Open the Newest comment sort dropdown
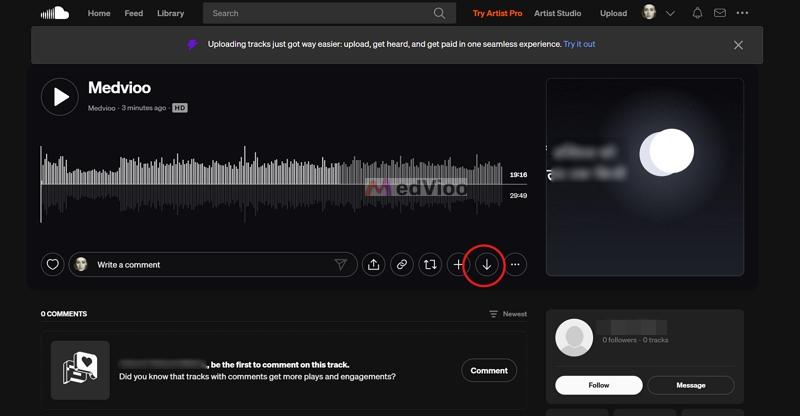 coord(508,314)
